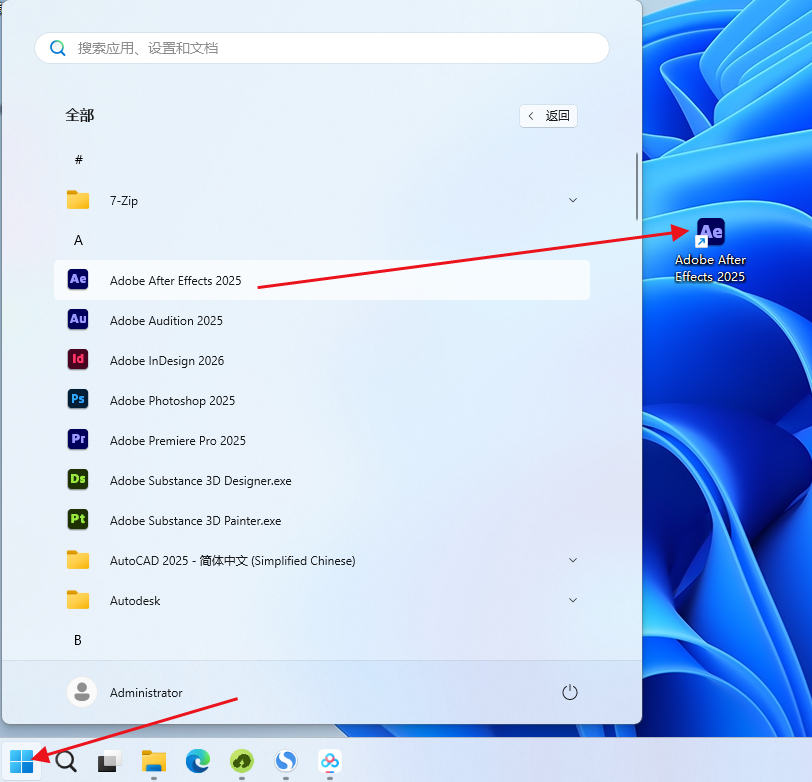Click the Adobe InDesign 2026 label
This screenshot has height=782, width=812.
click(x=167, y=360)
